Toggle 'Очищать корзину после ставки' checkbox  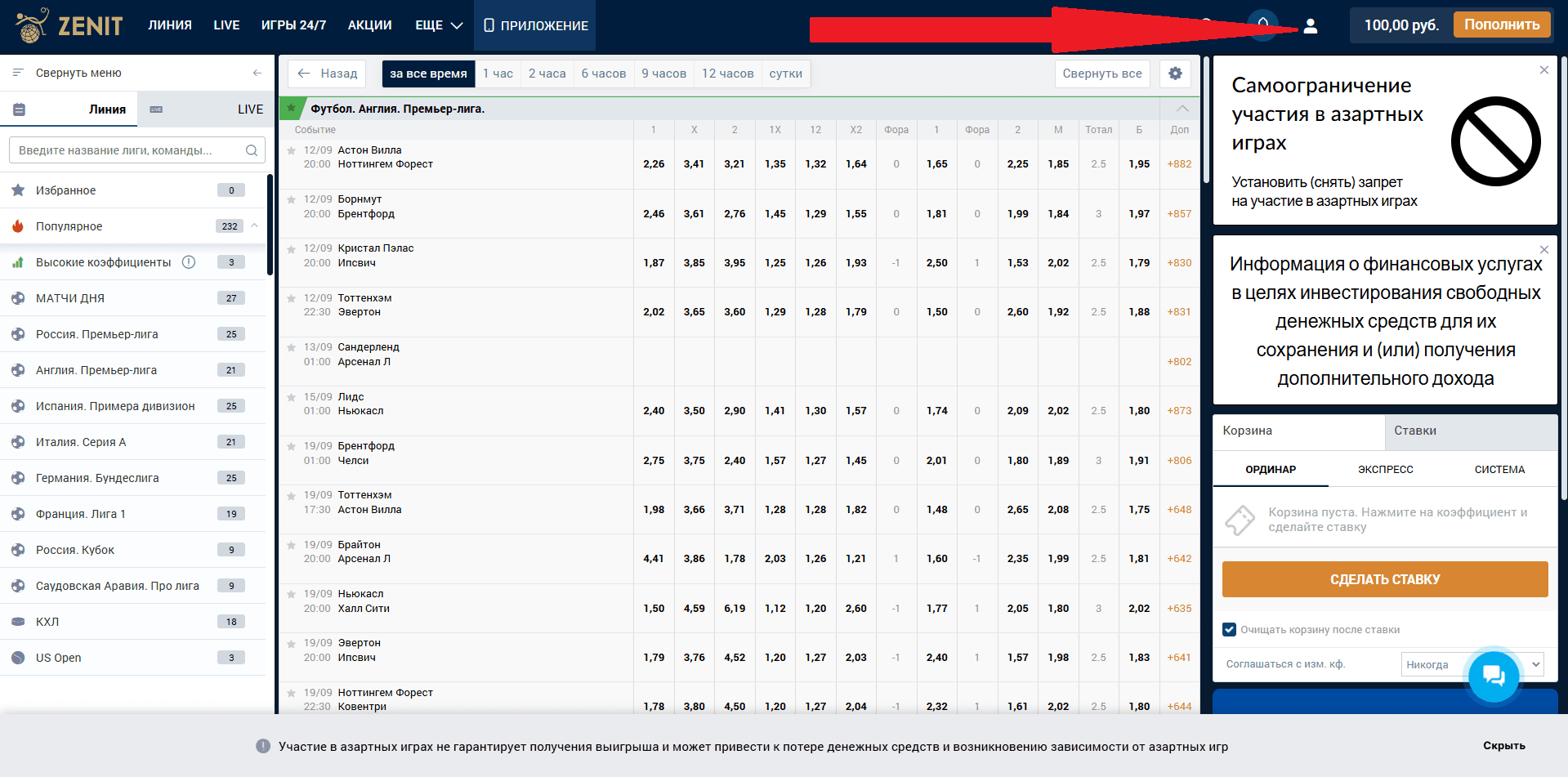click(x=1229, y=629)
